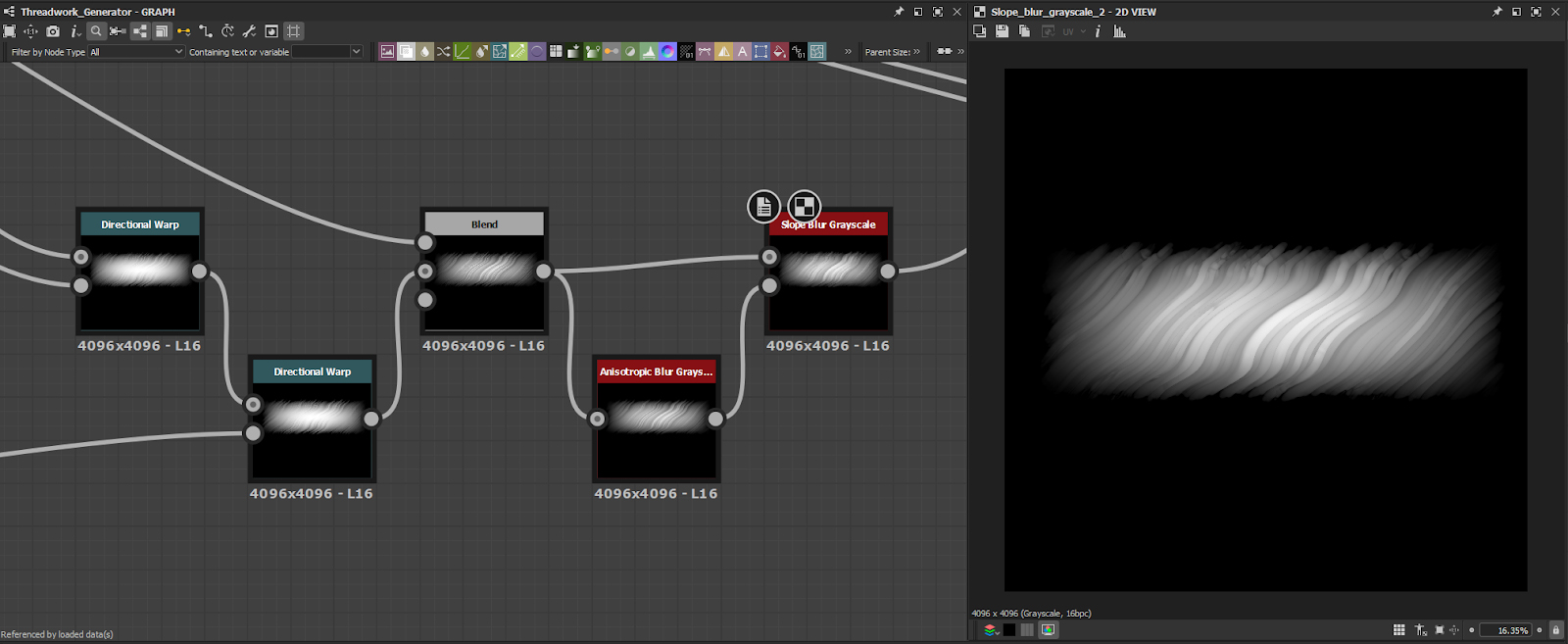Select the gray background color swatch

point(1027,629)
